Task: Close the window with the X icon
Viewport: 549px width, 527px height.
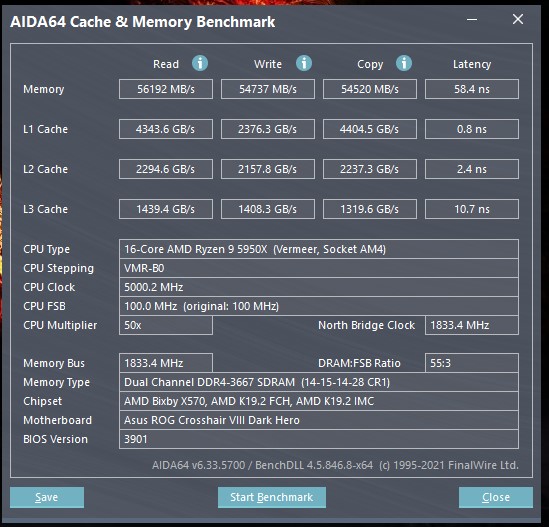Action: (x=518, y=19)
